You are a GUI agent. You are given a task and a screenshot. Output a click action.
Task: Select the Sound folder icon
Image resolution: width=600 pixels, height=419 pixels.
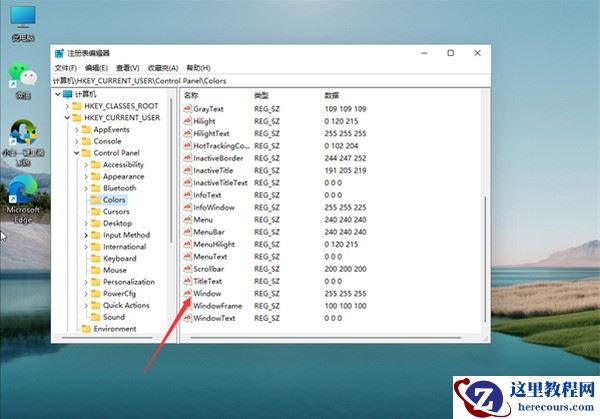coord(95,317)
